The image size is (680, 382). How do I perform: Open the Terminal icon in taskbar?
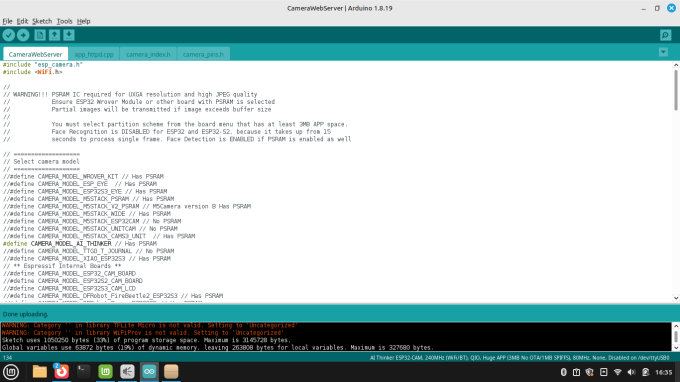click(83, 372)
